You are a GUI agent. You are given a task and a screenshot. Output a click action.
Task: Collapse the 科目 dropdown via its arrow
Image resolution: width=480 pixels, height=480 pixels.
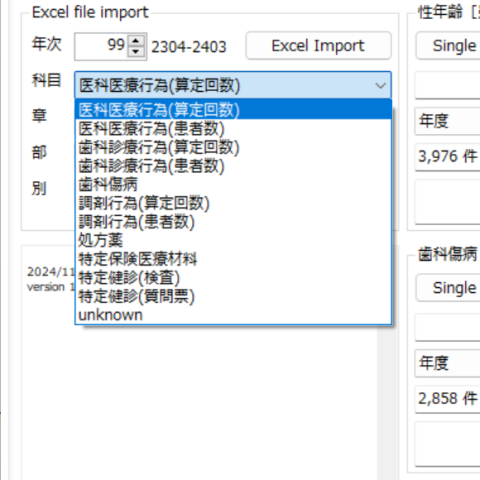click(x=380, y=85)
